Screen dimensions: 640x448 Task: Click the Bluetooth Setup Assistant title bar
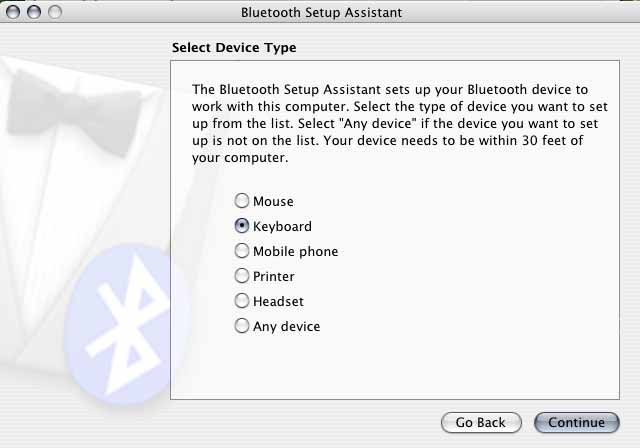[321, 12]
